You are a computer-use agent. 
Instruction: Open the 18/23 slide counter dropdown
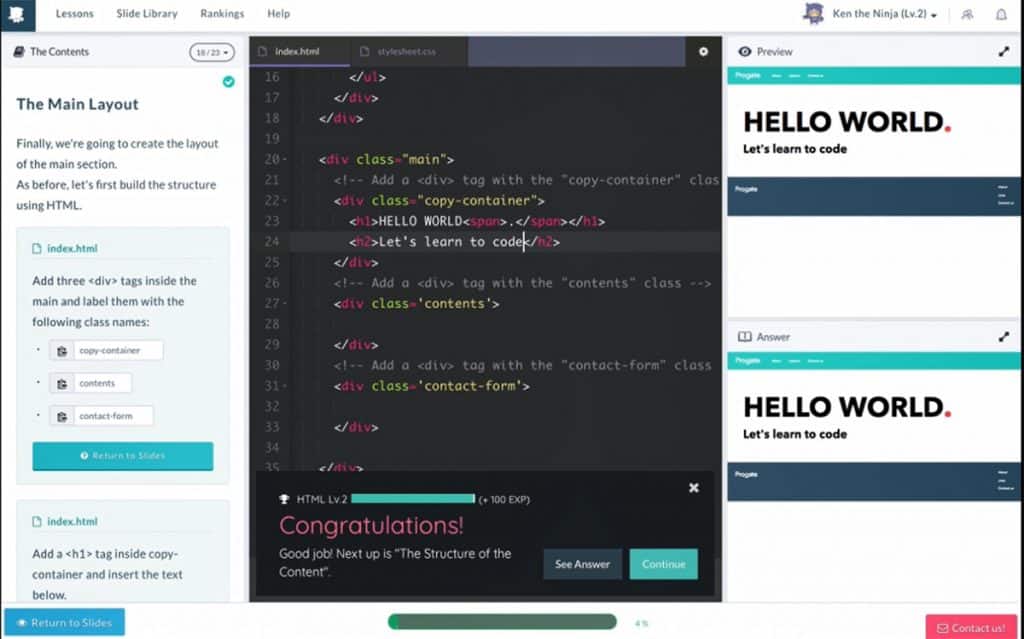pos(212,52)
